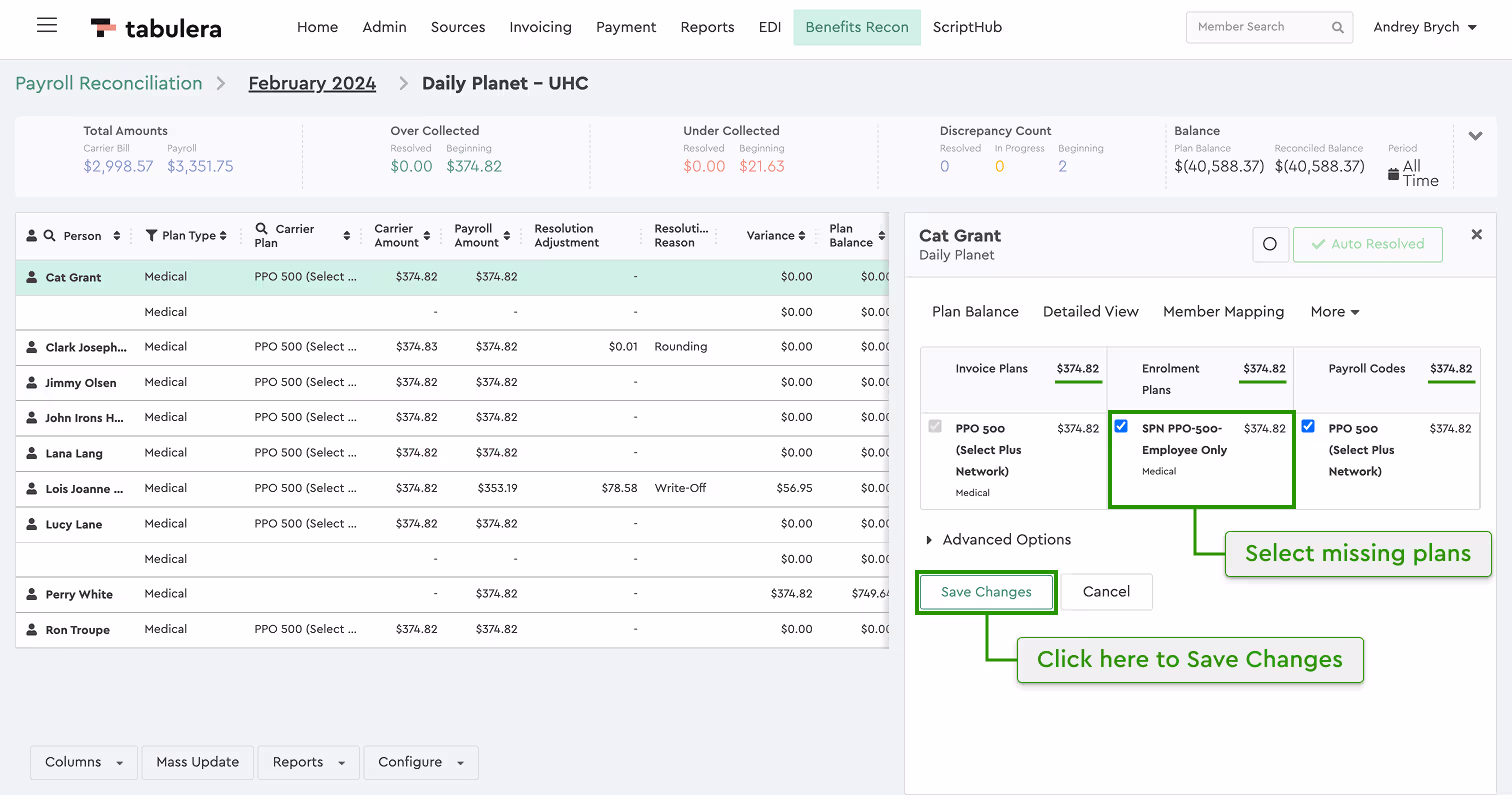Open Admin menu
1512x800 pixels.
pos(384,27)
